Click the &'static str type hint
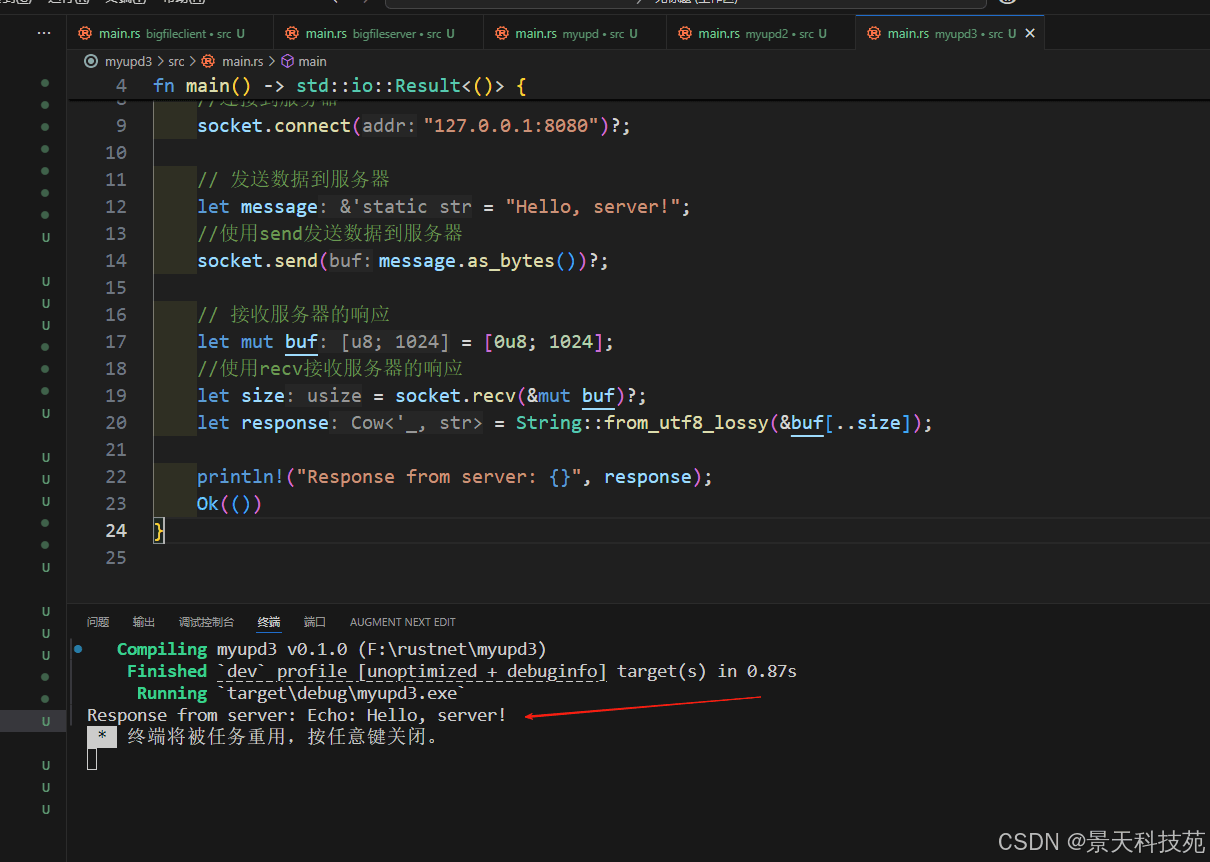 click(399, 207)
